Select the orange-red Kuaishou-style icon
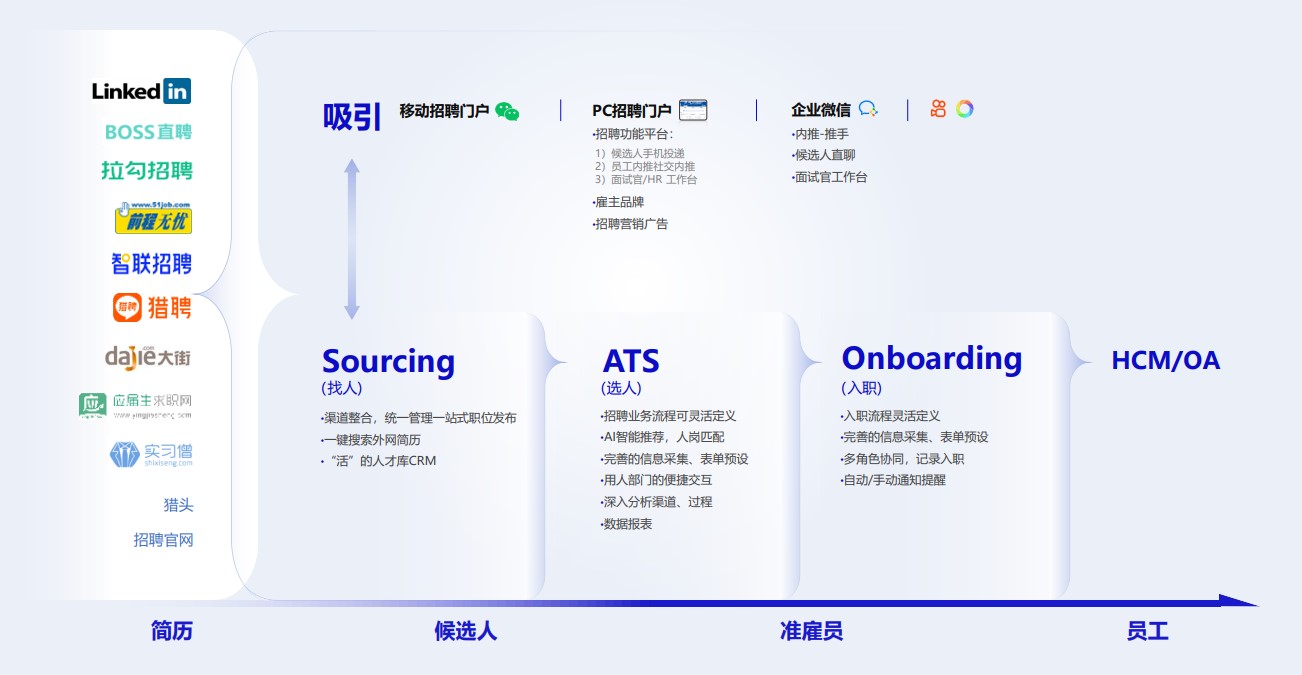Image resolution: width=1302 pixels, height=675 pixels. click(938, 109)
